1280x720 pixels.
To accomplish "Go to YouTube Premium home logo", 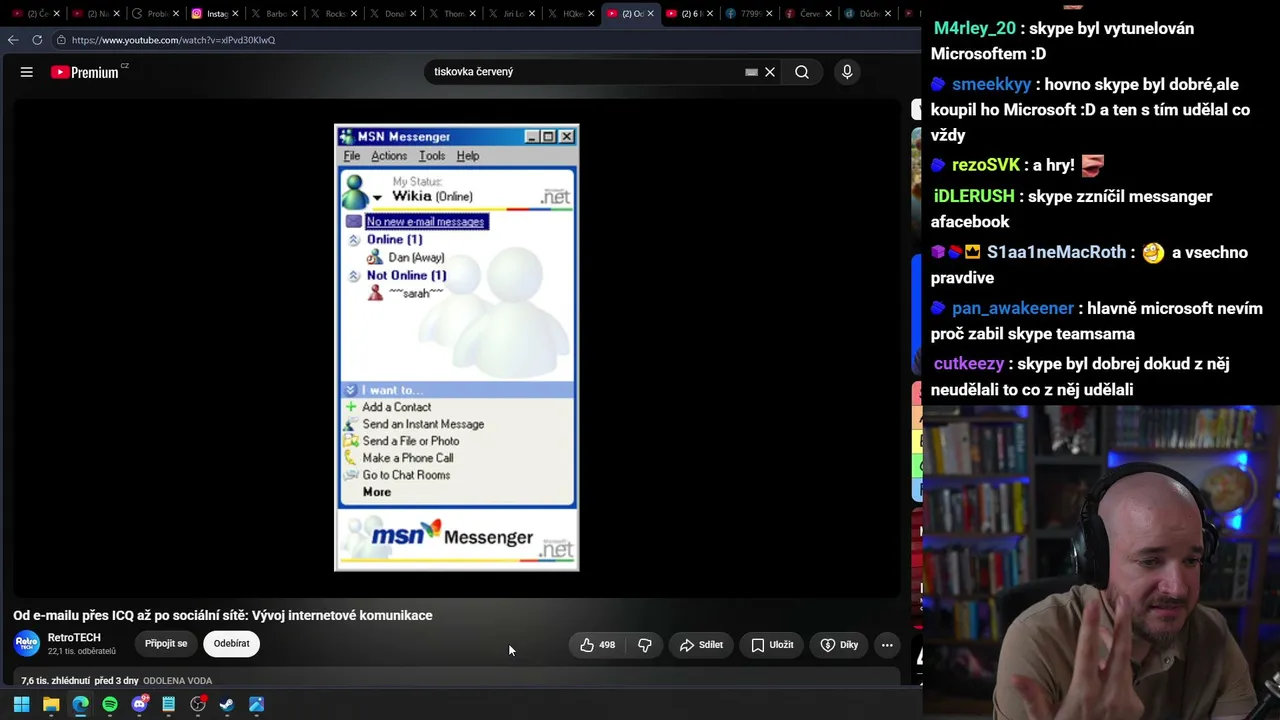I will tap(85, 72).
